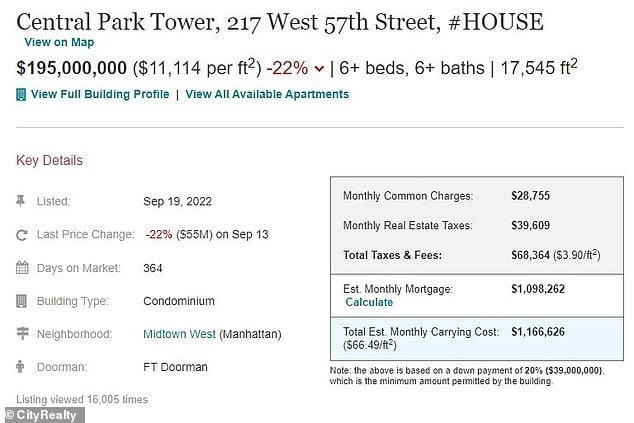Viewport: 634px width, 423px height.
Task: Click the signpost icon beside Neighborhood
Action: (21, 334)
